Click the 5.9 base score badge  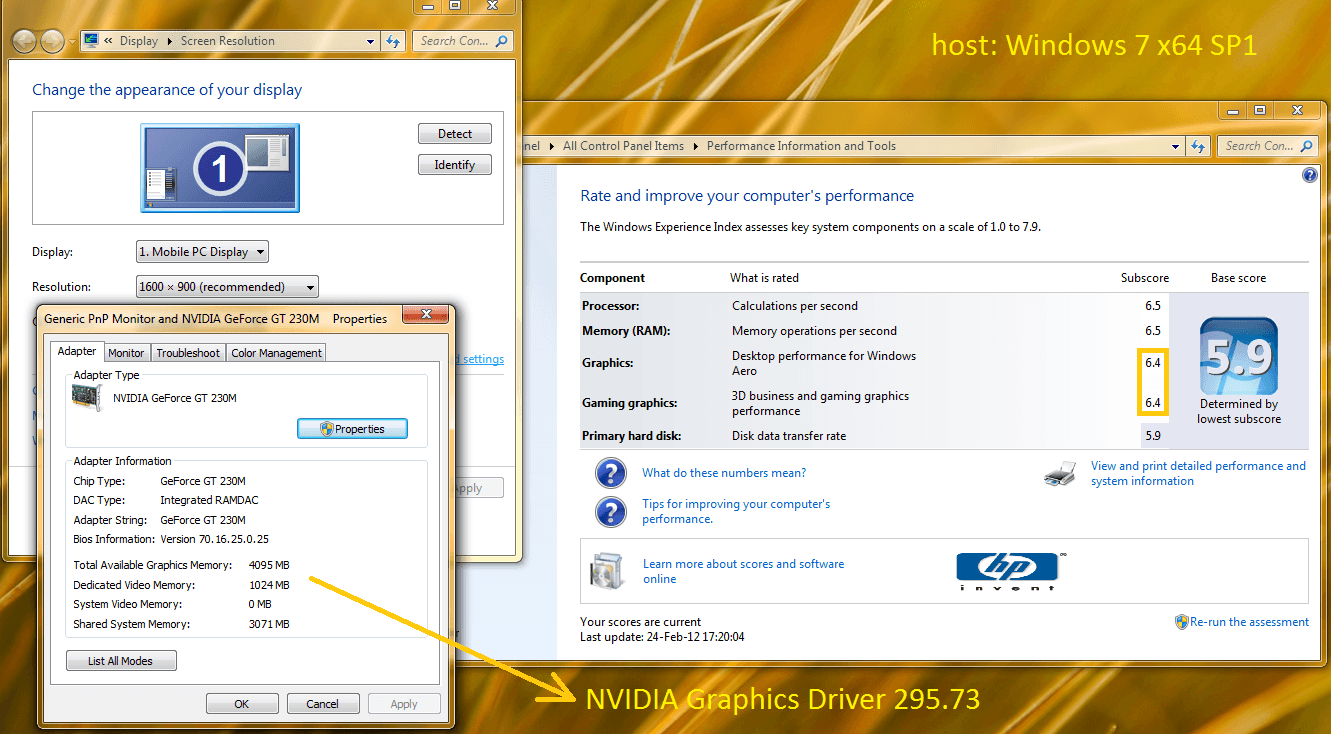[x=1239, y=357]
